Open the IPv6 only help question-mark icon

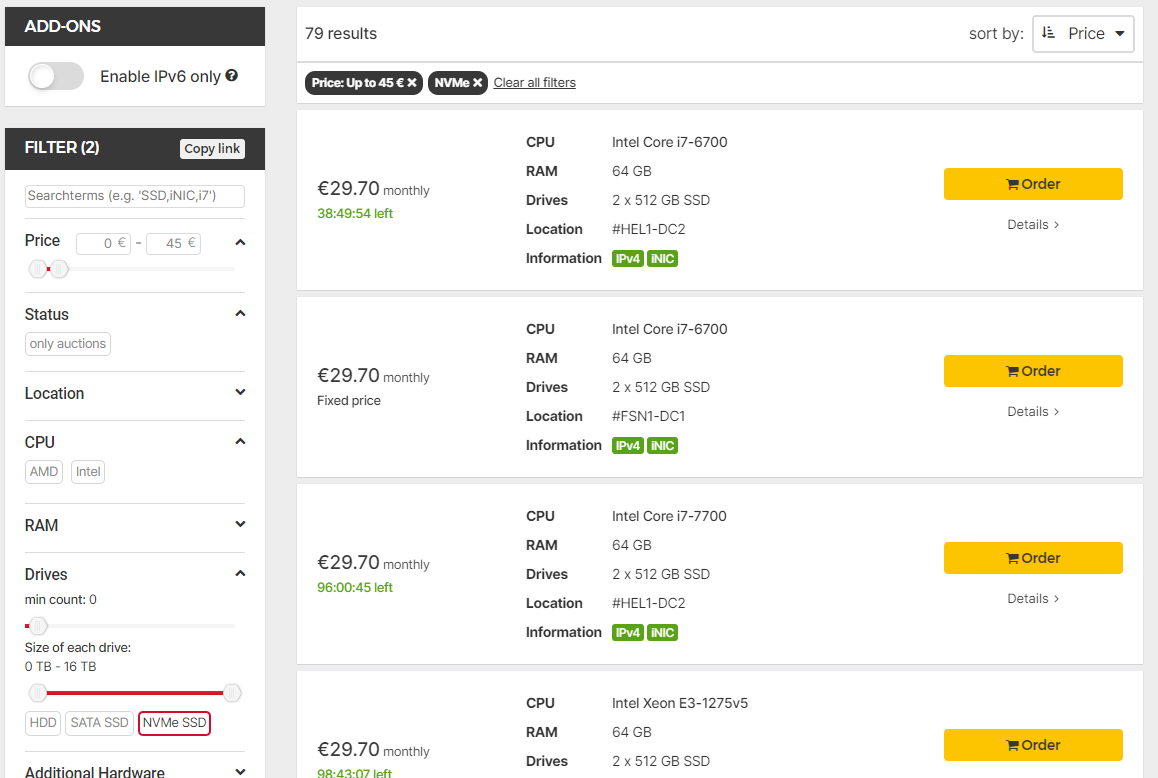232,75
